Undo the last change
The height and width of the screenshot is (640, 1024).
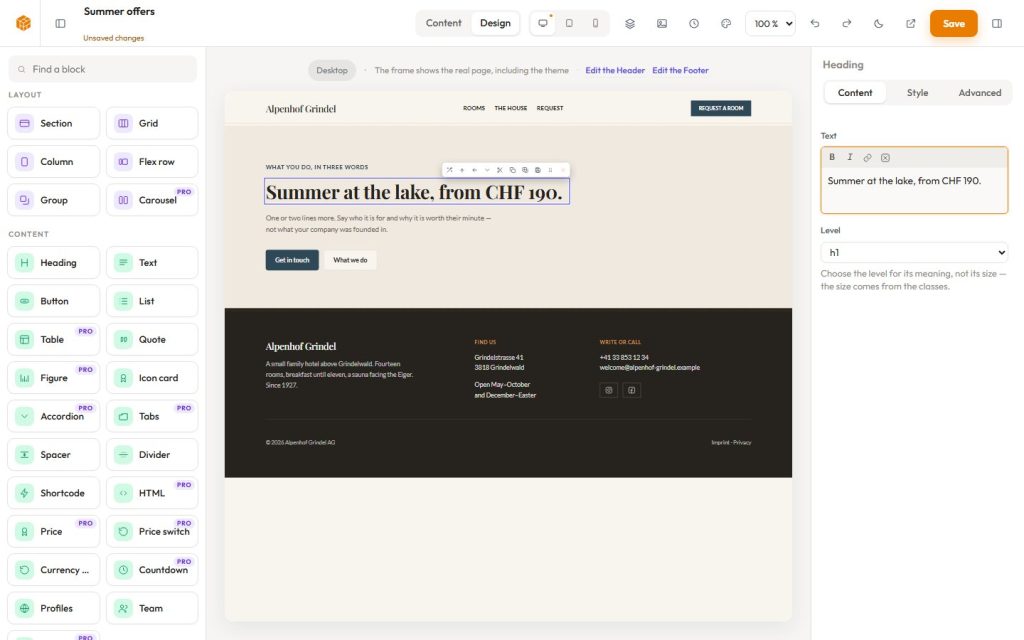point(815,24)
